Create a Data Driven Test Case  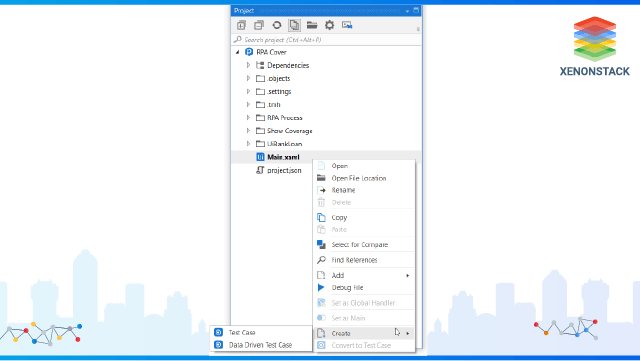(x=260, y=345)
